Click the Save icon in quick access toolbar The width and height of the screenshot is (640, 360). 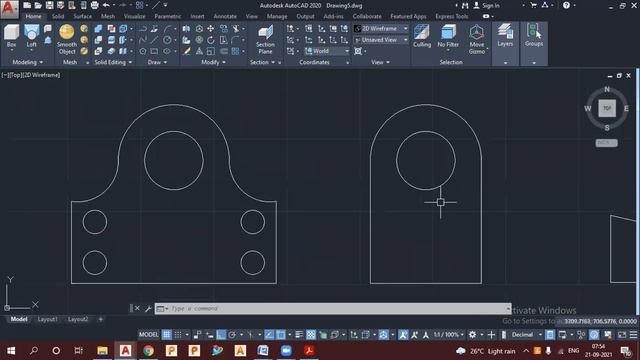tap(49, 5)
